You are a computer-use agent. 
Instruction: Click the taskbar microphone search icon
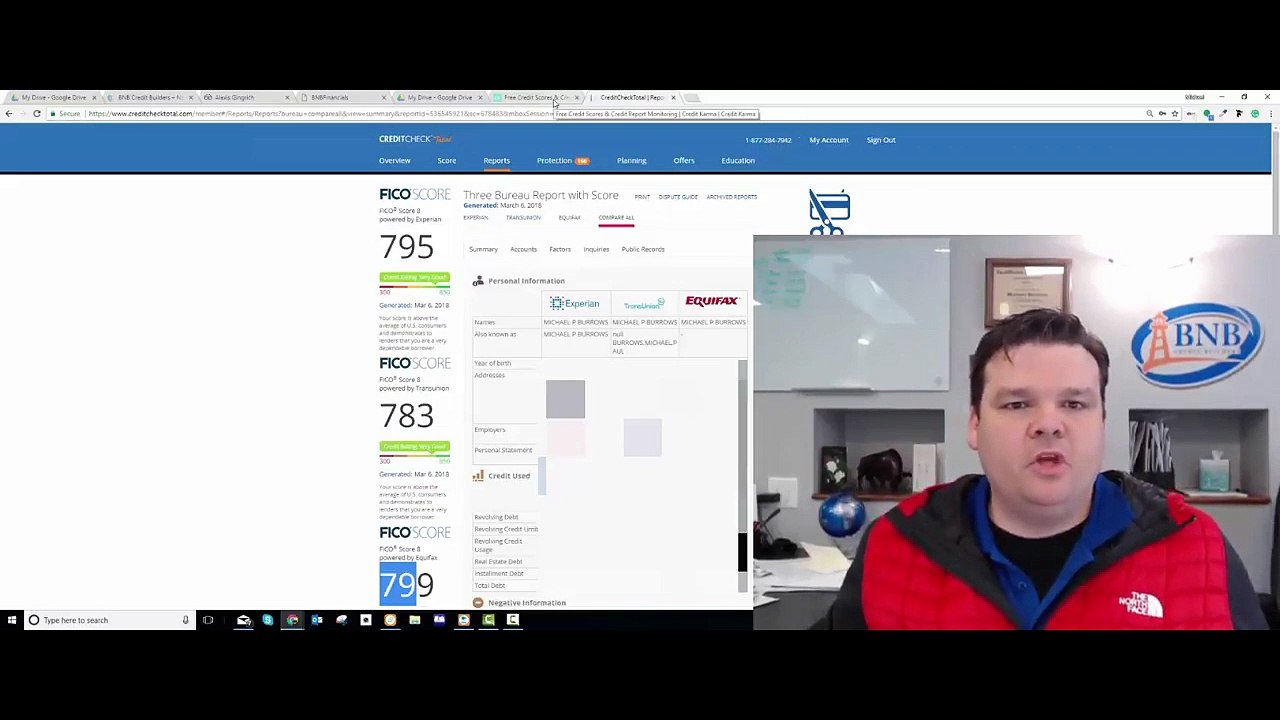[185, 620]
